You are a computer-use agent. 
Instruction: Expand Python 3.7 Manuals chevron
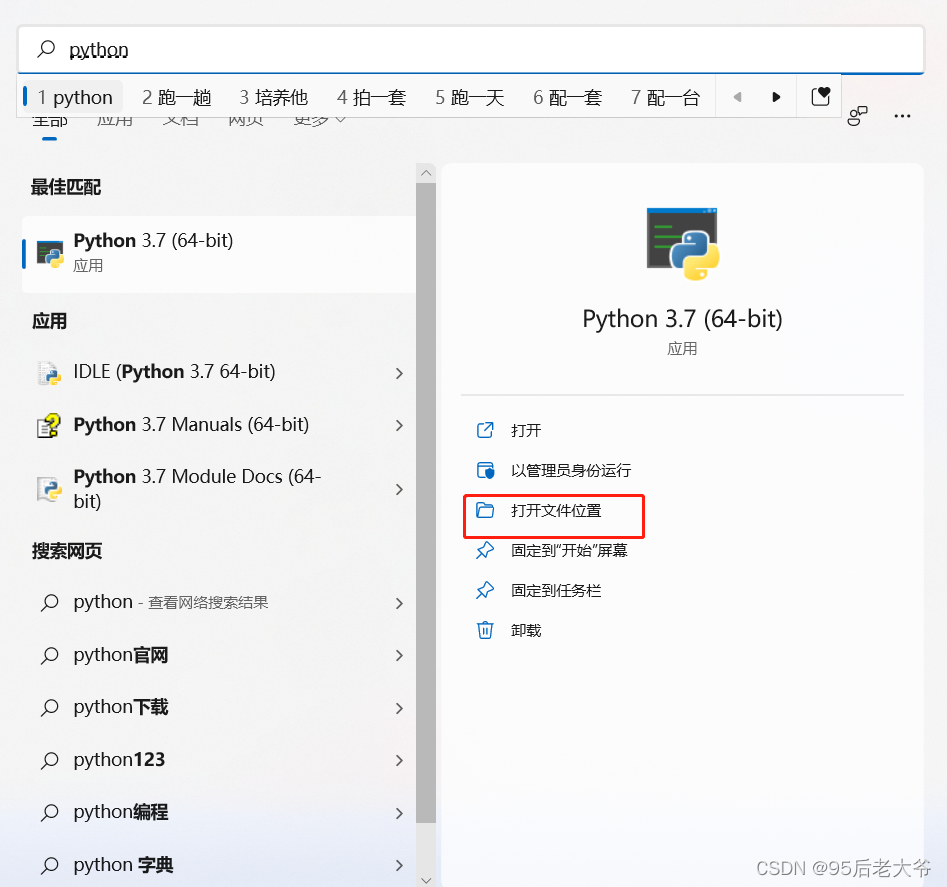(399, 426)
